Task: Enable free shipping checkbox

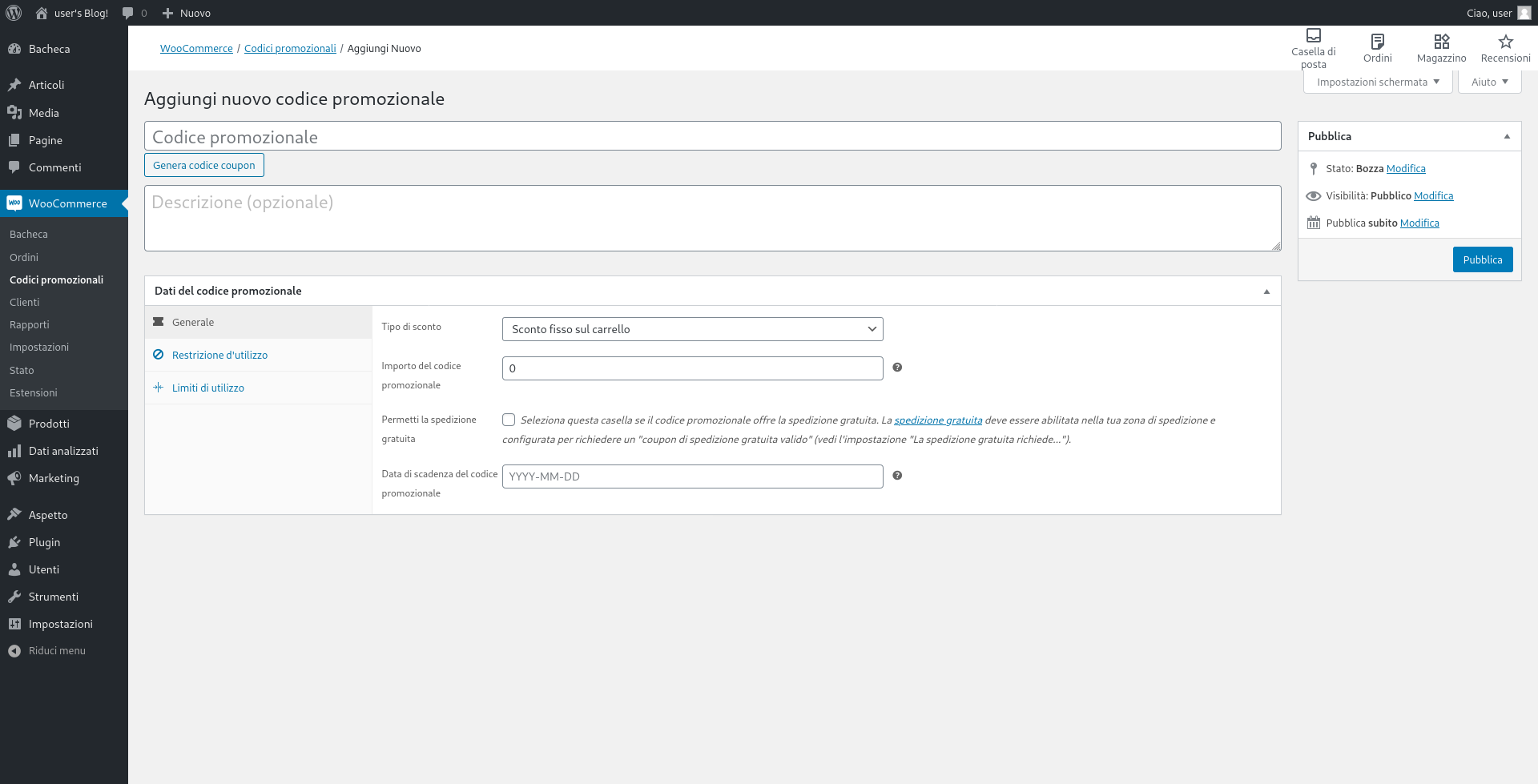Action: click(509, 420)
